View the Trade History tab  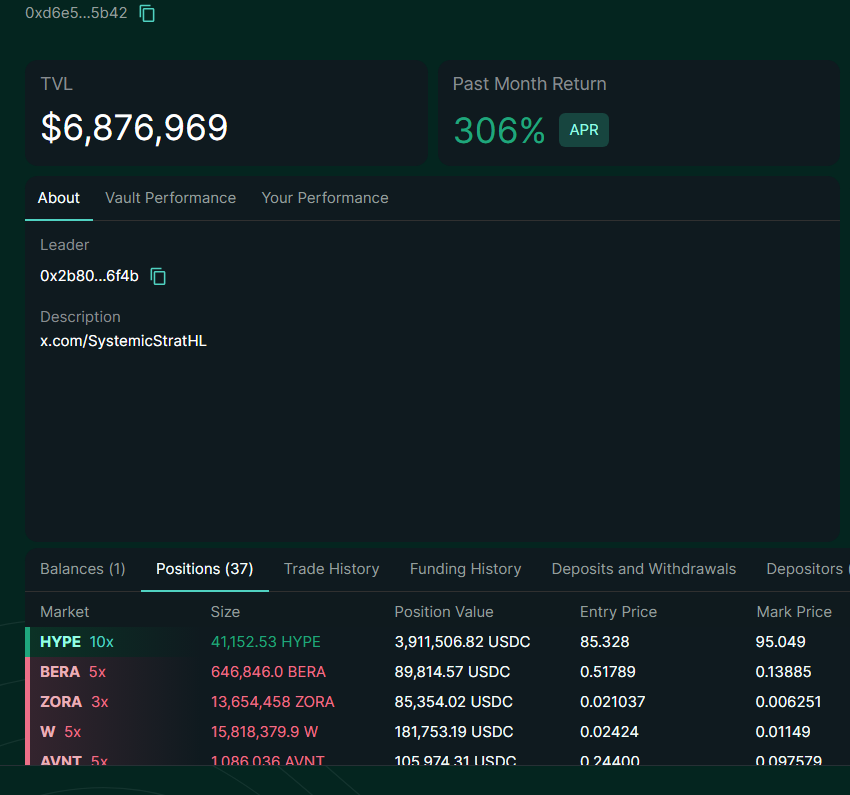click(331, 568)
